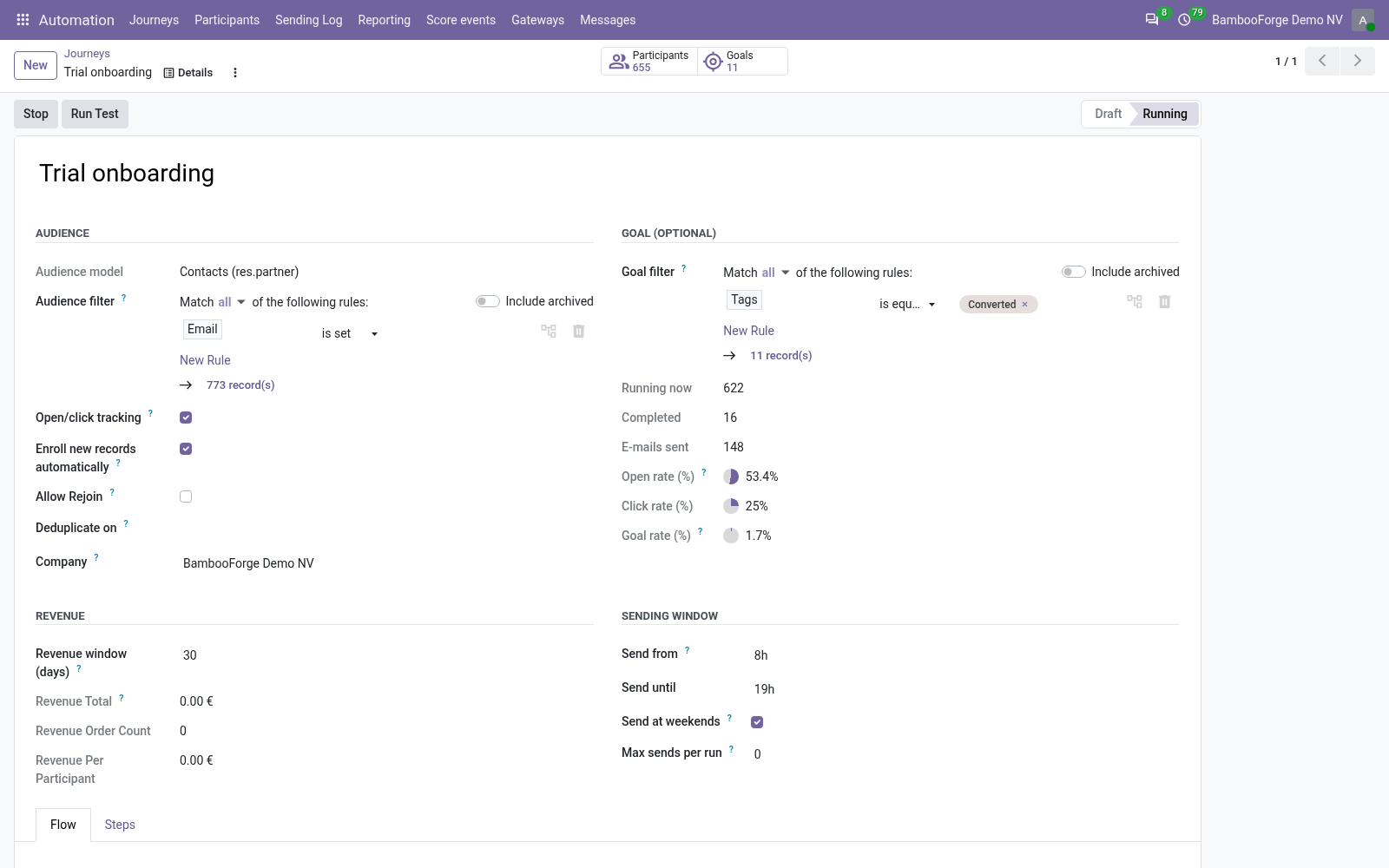The height and width of the screenshot is (868, 1389).
Task: Edit Max sends per run field
Action: 964,754
